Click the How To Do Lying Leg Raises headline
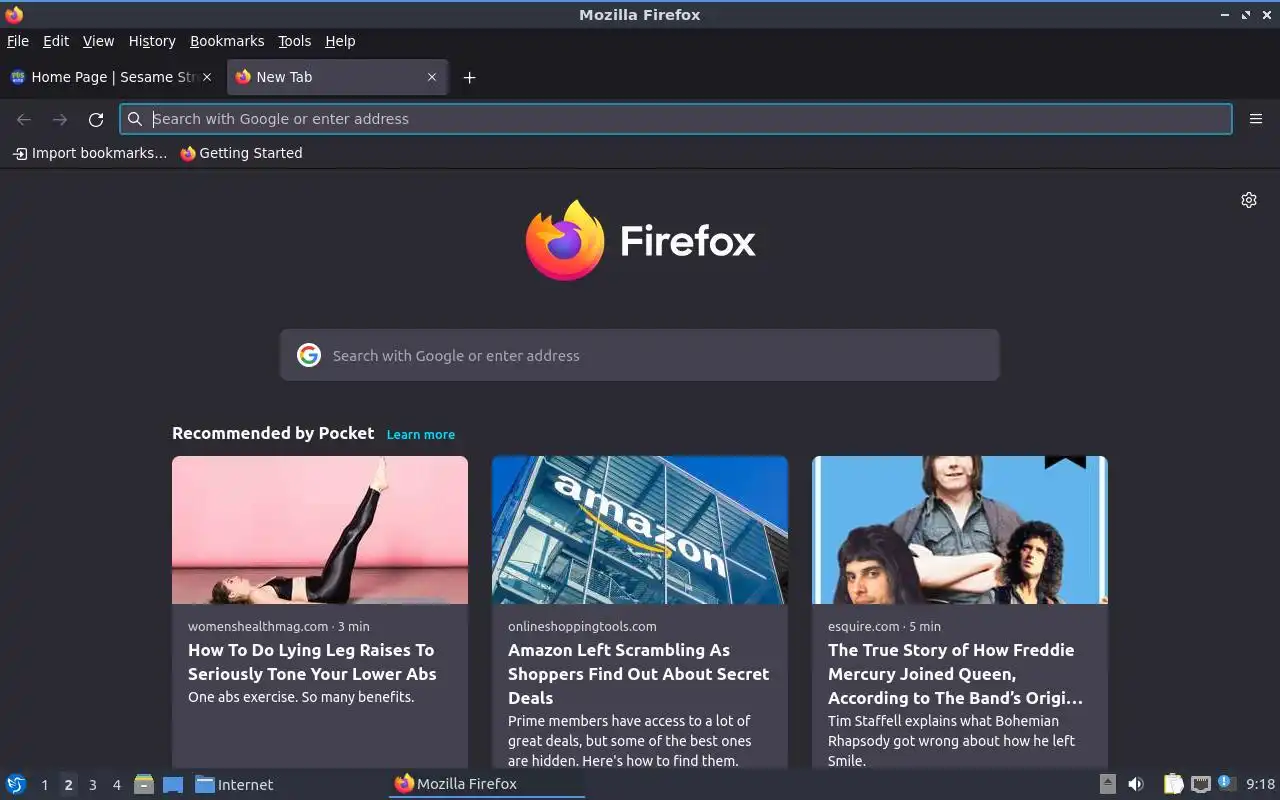Image resolution: width=1280 pixels, height=800 pixels. pos(312,662)
